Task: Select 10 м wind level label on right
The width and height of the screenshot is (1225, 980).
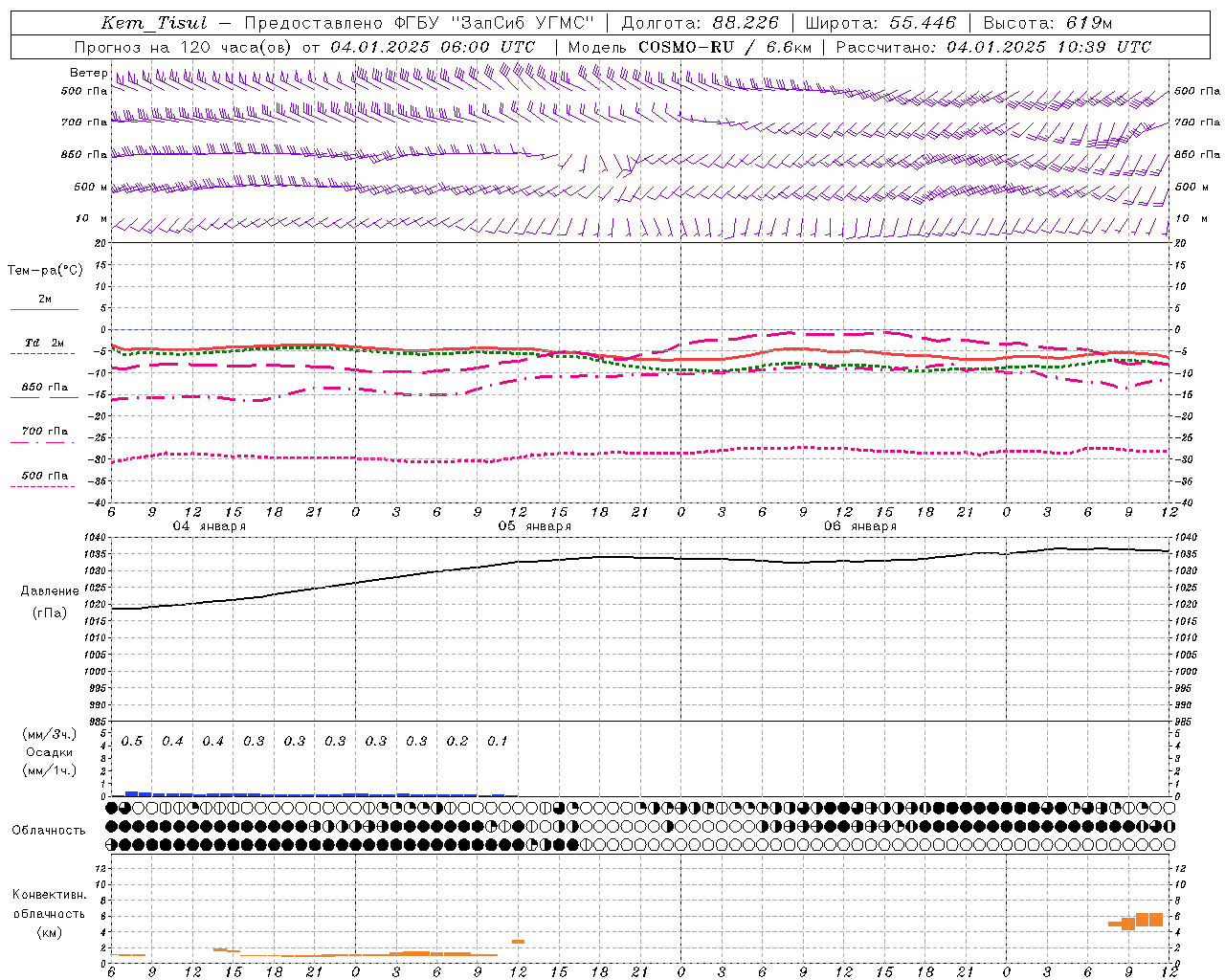Action: click(1192, 218)
